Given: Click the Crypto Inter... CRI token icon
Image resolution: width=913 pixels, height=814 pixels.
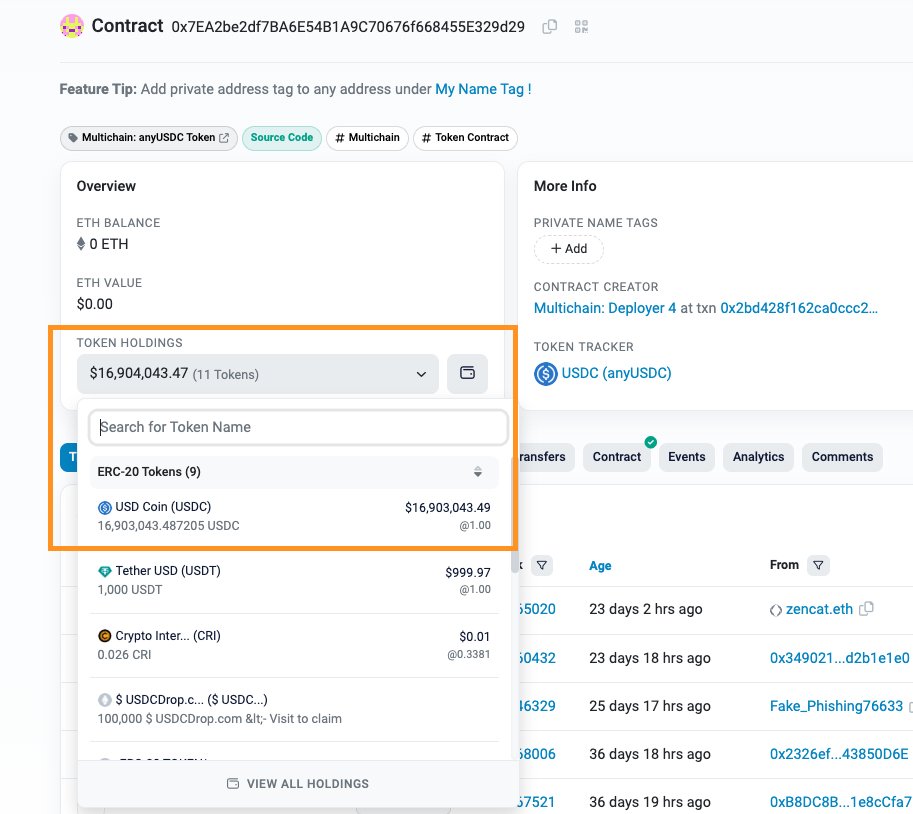Looking at the screenshot, I should [104, 636].
